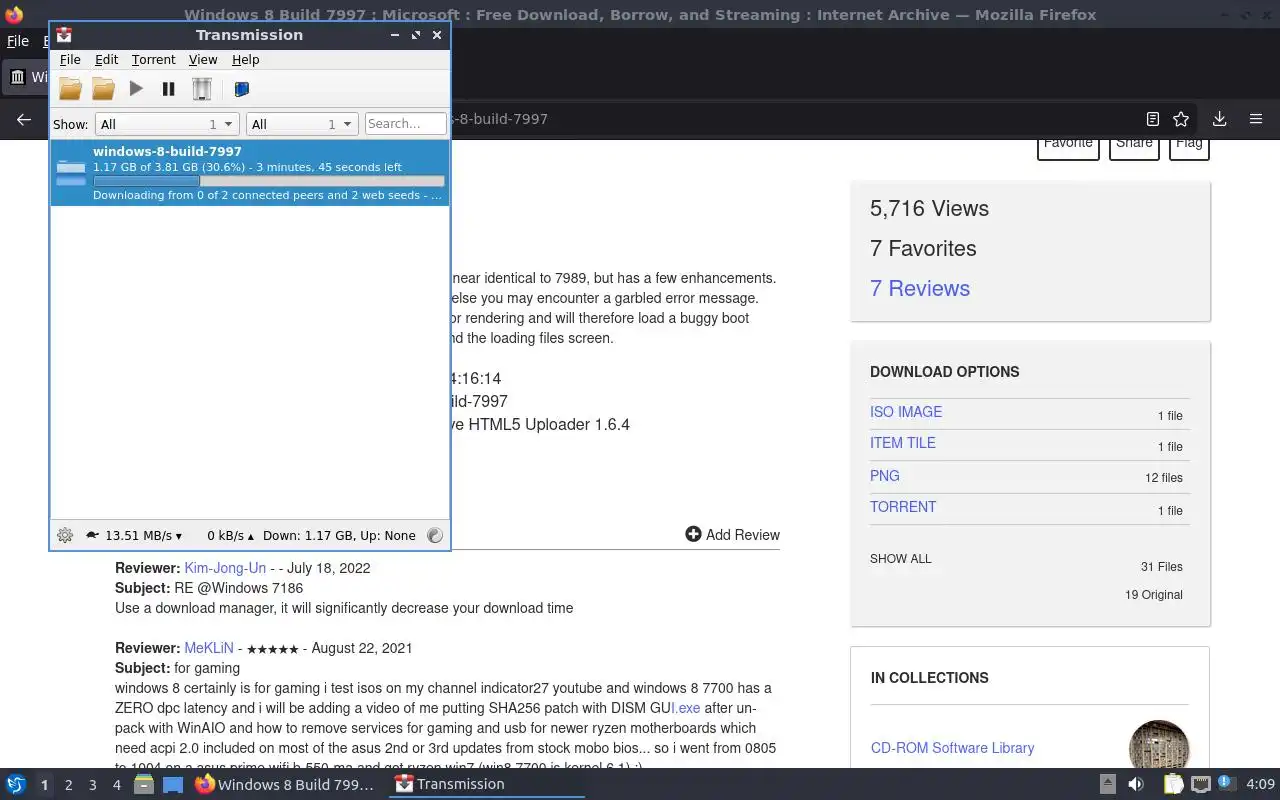Click the Share button on archive page

pyautogui.click(x=1134, y=146)
